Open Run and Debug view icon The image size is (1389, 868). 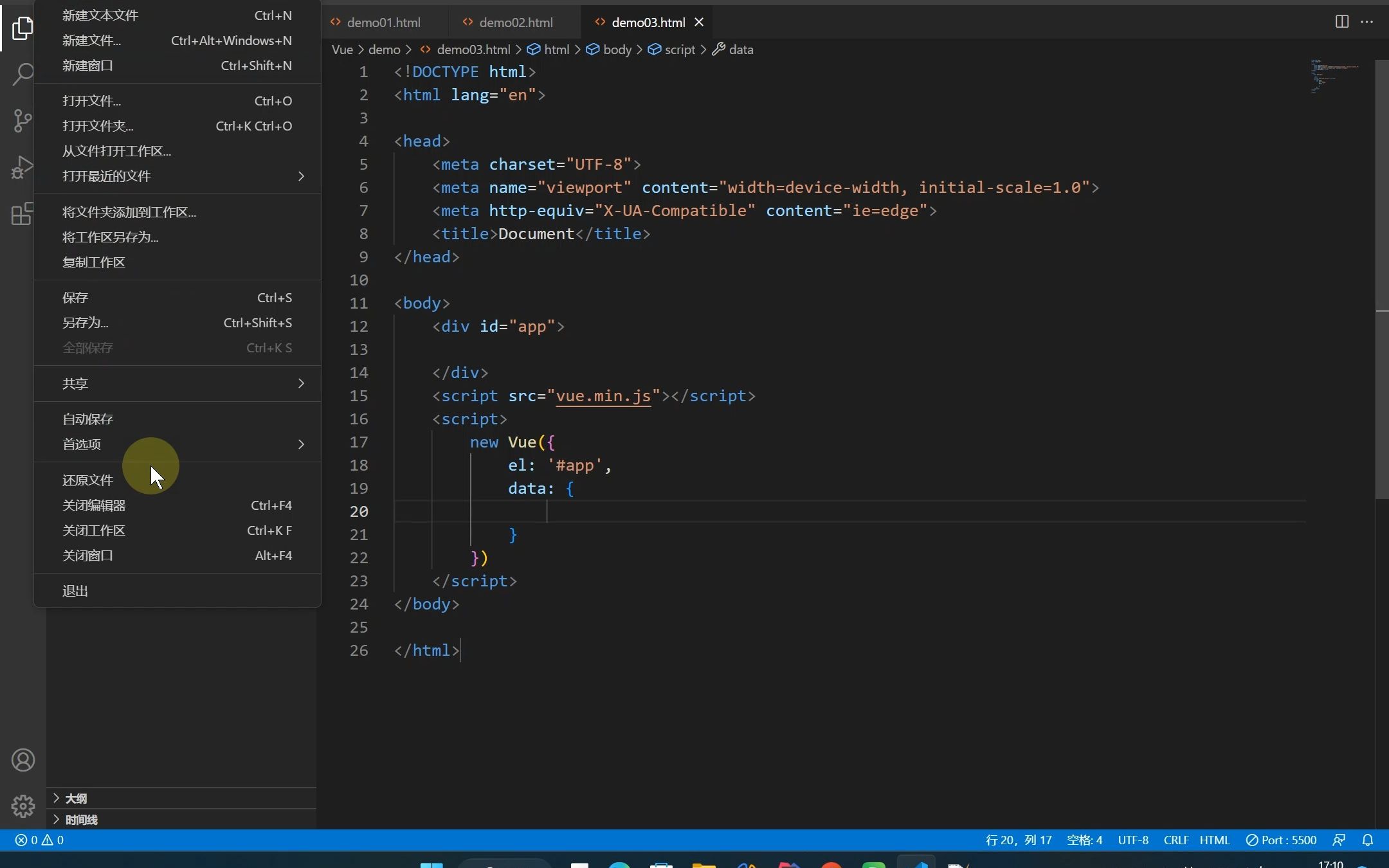[x=23, y=167]
